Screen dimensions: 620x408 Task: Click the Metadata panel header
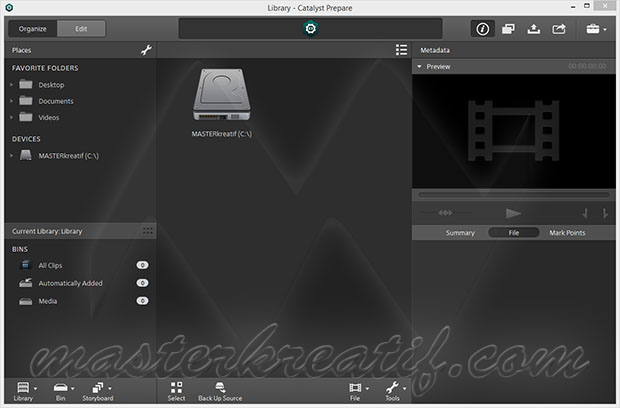tap(514, 50)
